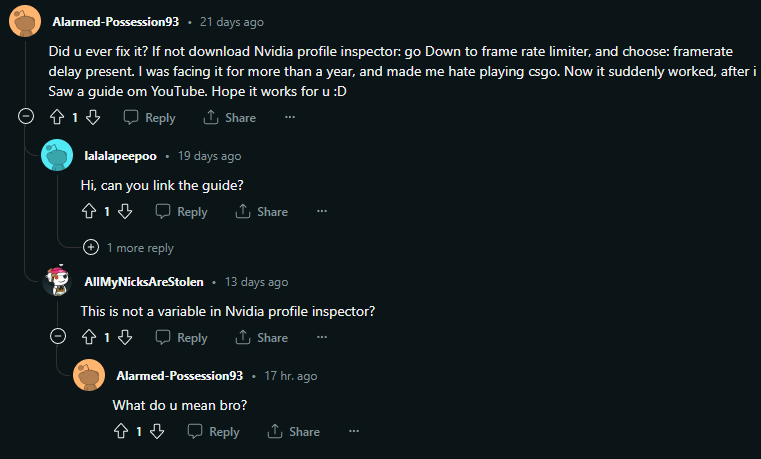Upvote the "What do u mean bro?" reply
Image resolution: width=761 pixels, height=459 pixels.
point(121,431)
